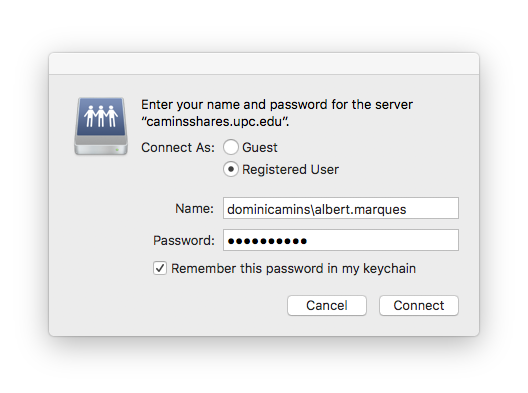The image size is (528, 393).
Task: Click the shared server volume icon
Action: pos(101,127)
